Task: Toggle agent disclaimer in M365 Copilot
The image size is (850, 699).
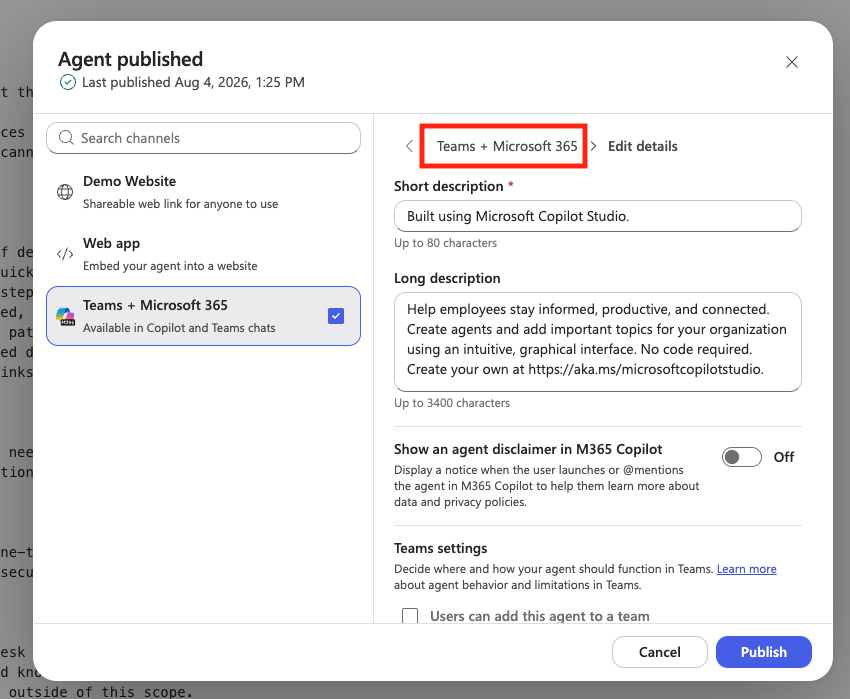Action: (x=742, y=457)
